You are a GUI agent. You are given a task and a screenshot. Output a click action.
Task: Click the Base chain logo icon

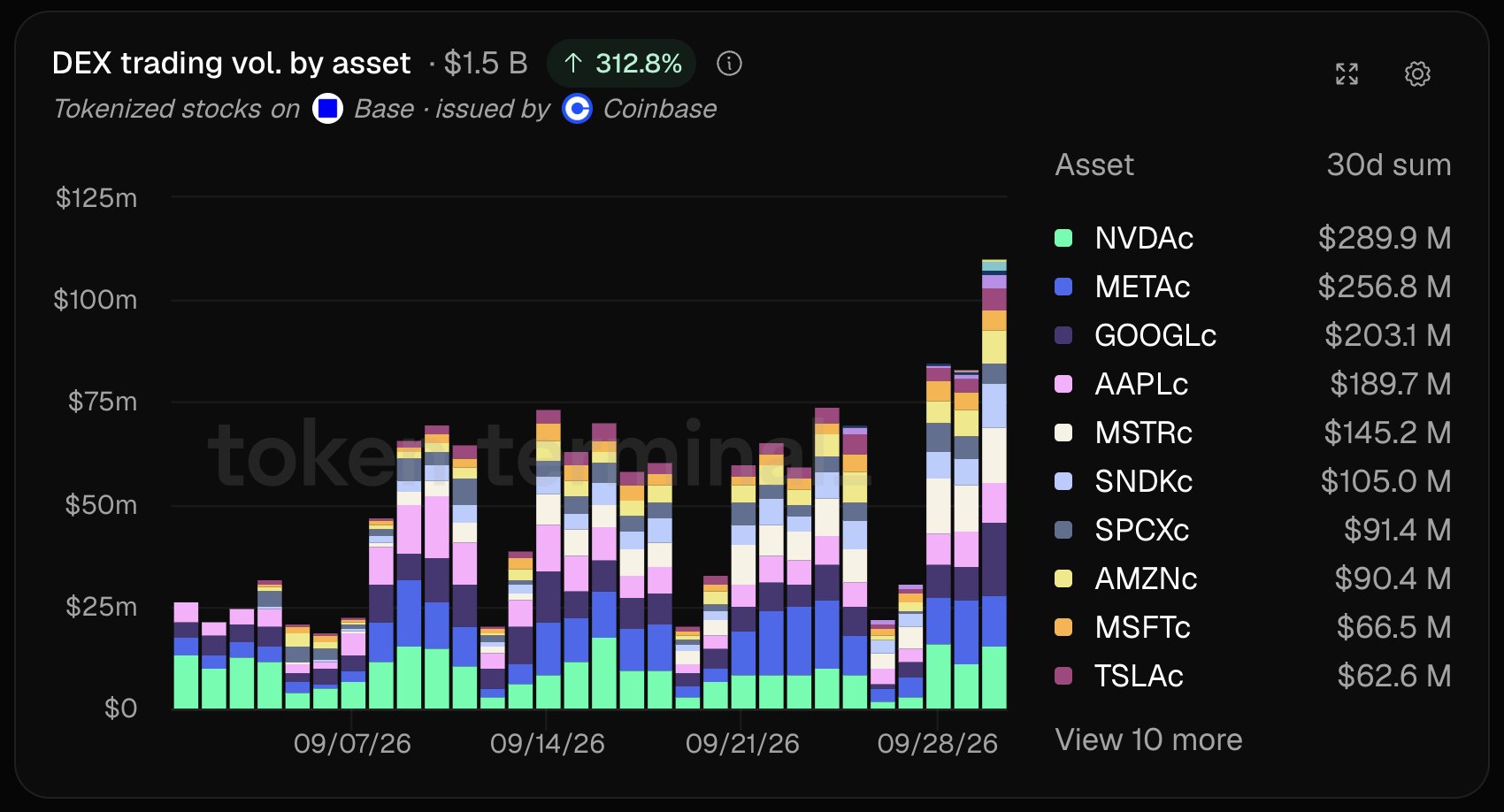(328, 109)
